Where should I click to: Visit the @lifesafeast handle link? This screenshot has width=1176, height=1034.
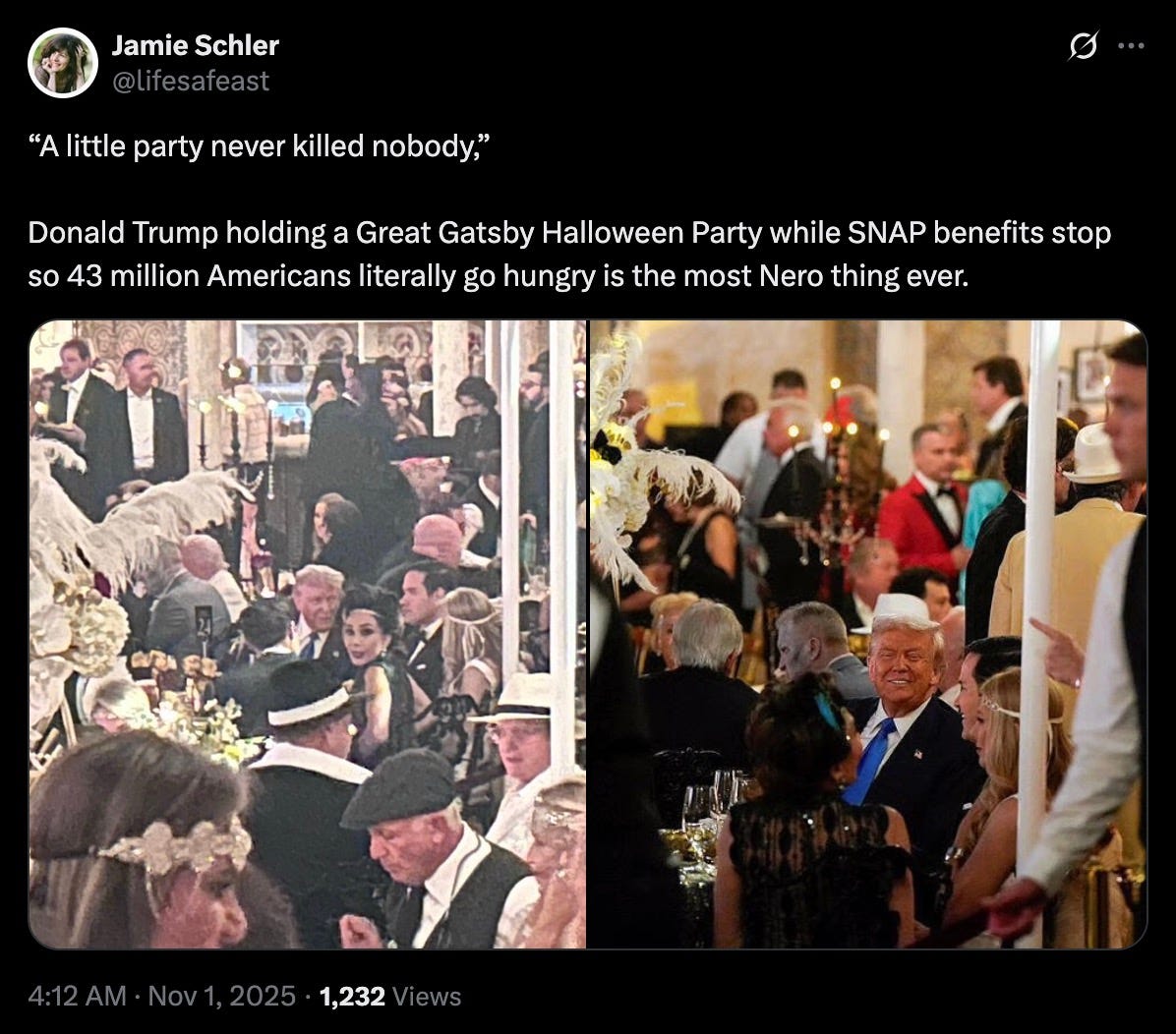point(191,81)
